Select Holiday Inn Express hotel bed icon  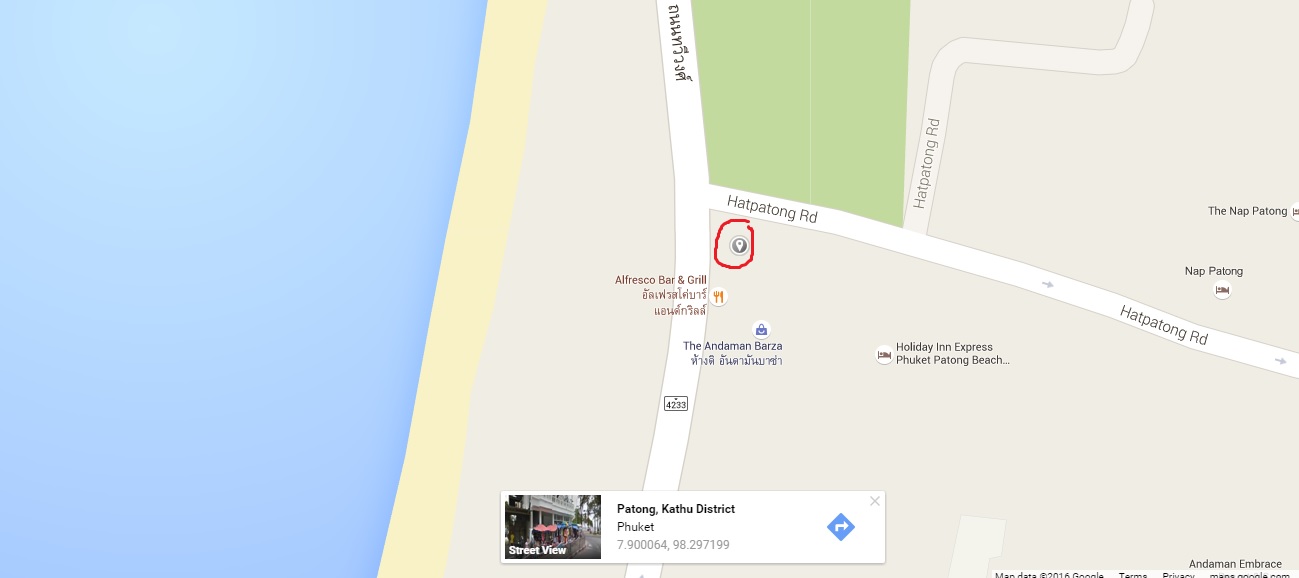point(884,354)
